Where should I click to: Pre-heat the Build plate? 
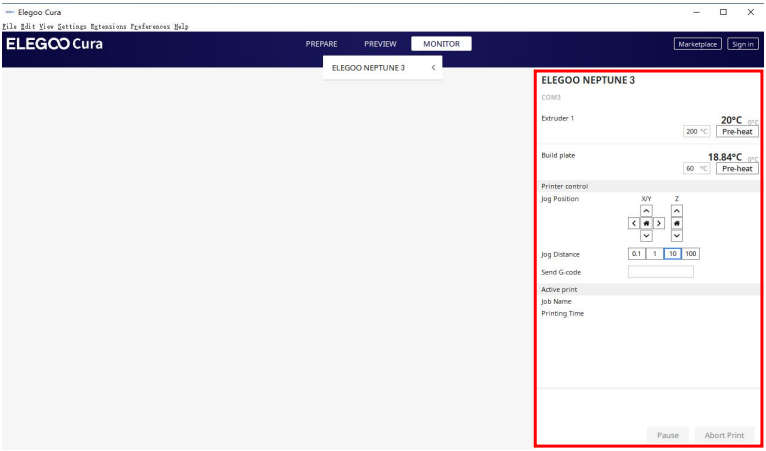click(737, 169)
